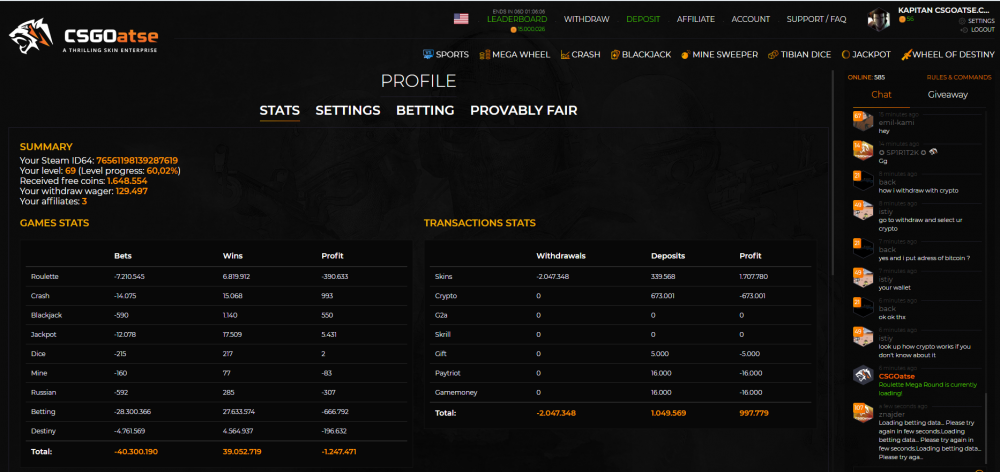Open the Wheel of Destiny game
The width and height of the screenshot is (1000, 472).
click(955, 55)
